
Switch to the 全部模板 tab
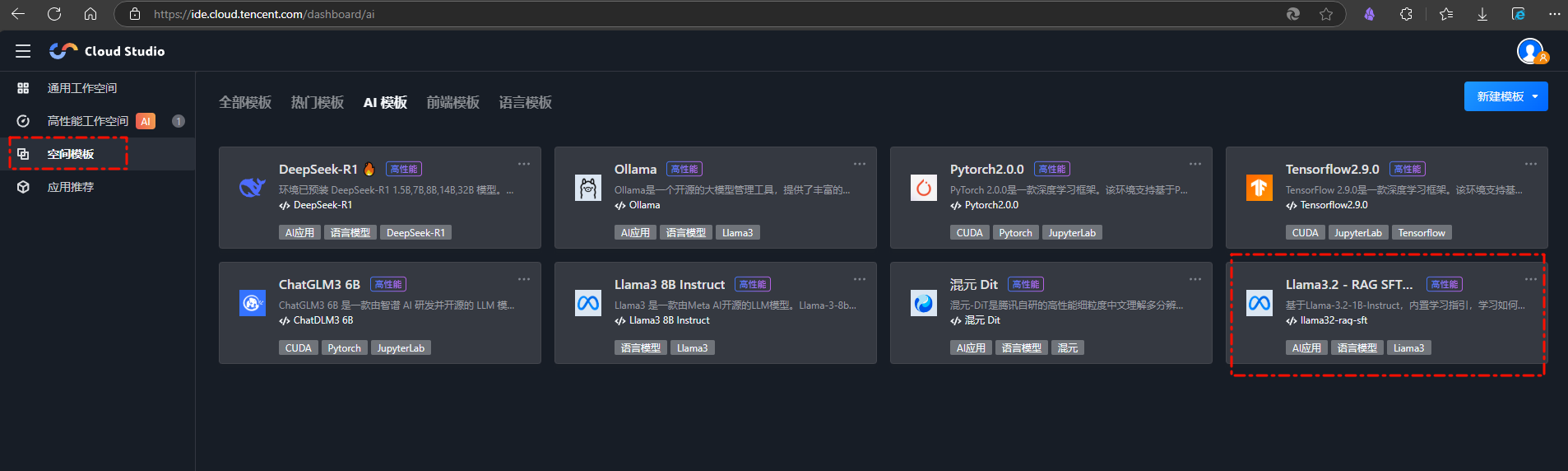click(x=245, y=102)
